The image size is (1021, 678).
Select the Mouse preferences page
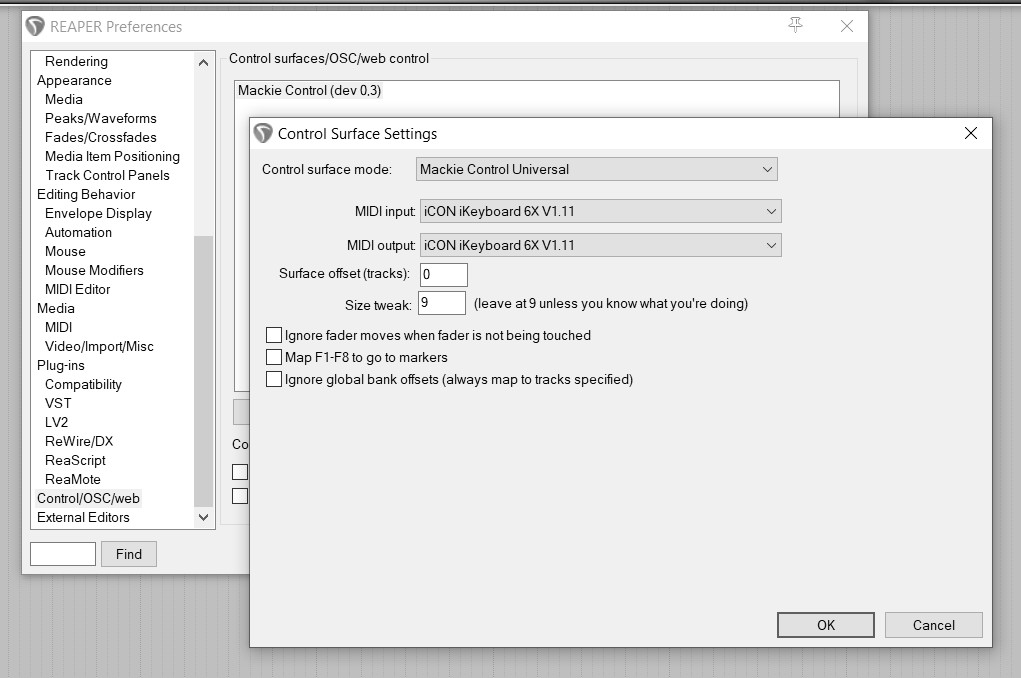pyautogui.click(x=65, y=251)
